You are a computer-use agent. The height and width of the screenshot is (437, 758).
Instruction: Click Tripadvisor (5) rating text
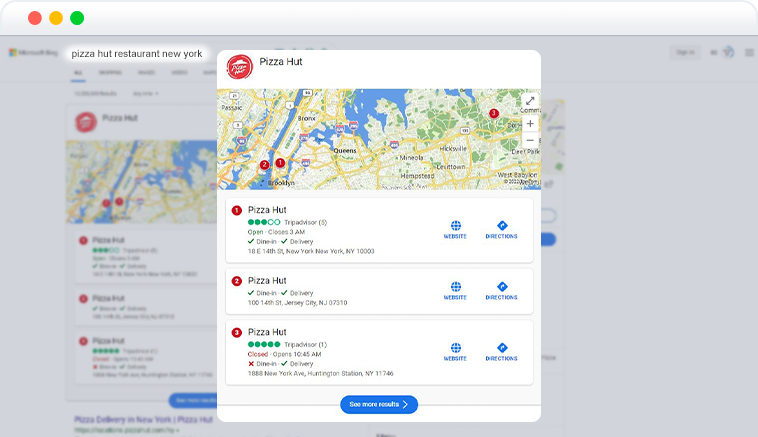[x=306, y=222]
